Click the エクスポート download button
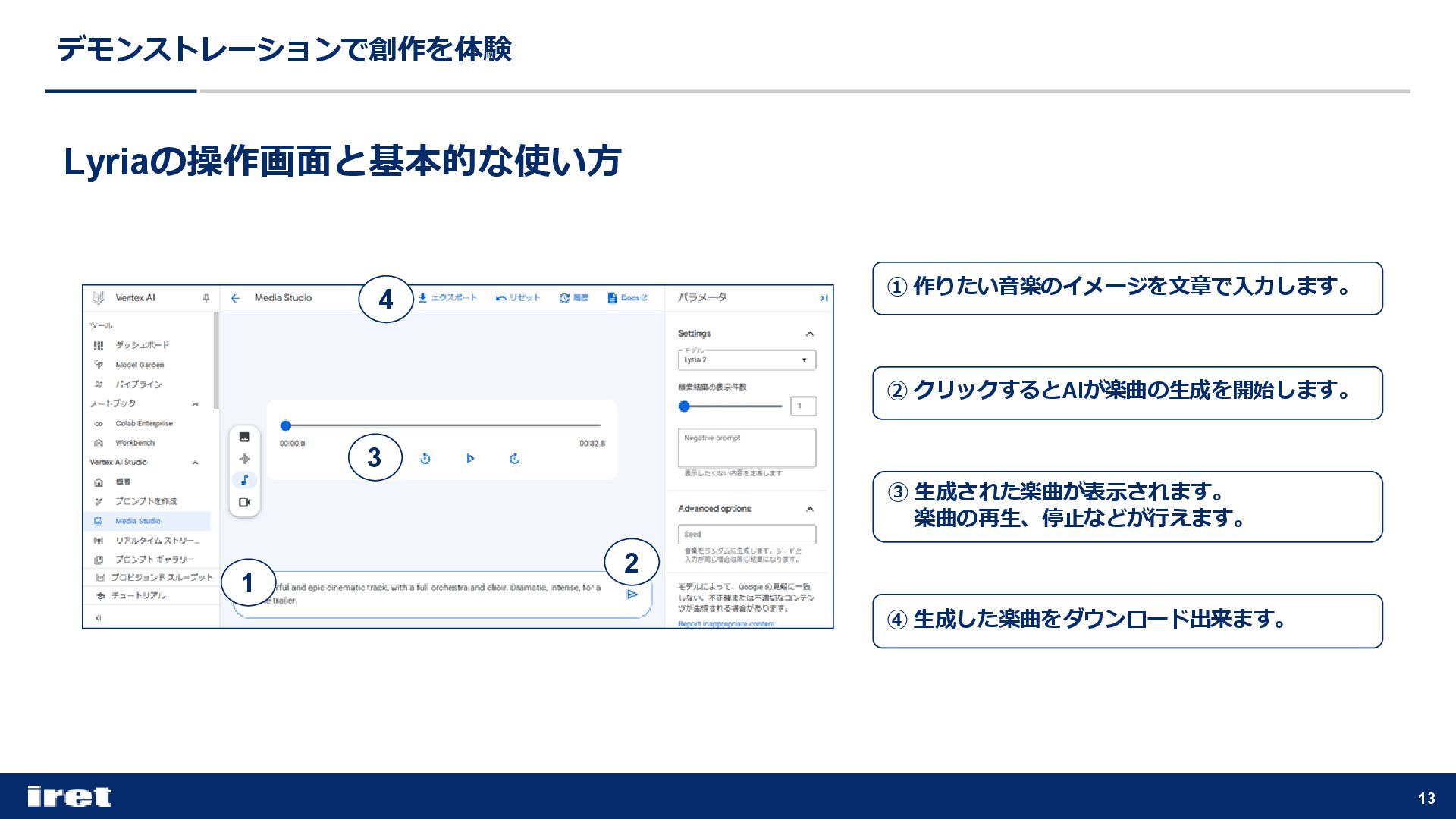The width and height of the screenshot is (1456, 819). [448, 298]
